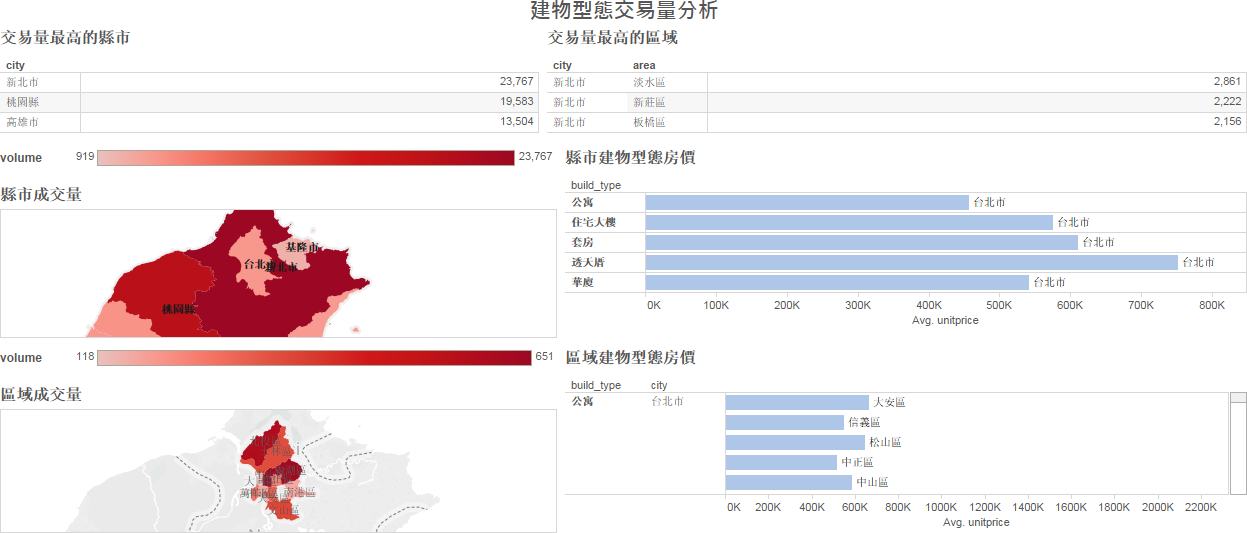
Task: Click the 區域成交量 map title
Action: pos(42,395)
